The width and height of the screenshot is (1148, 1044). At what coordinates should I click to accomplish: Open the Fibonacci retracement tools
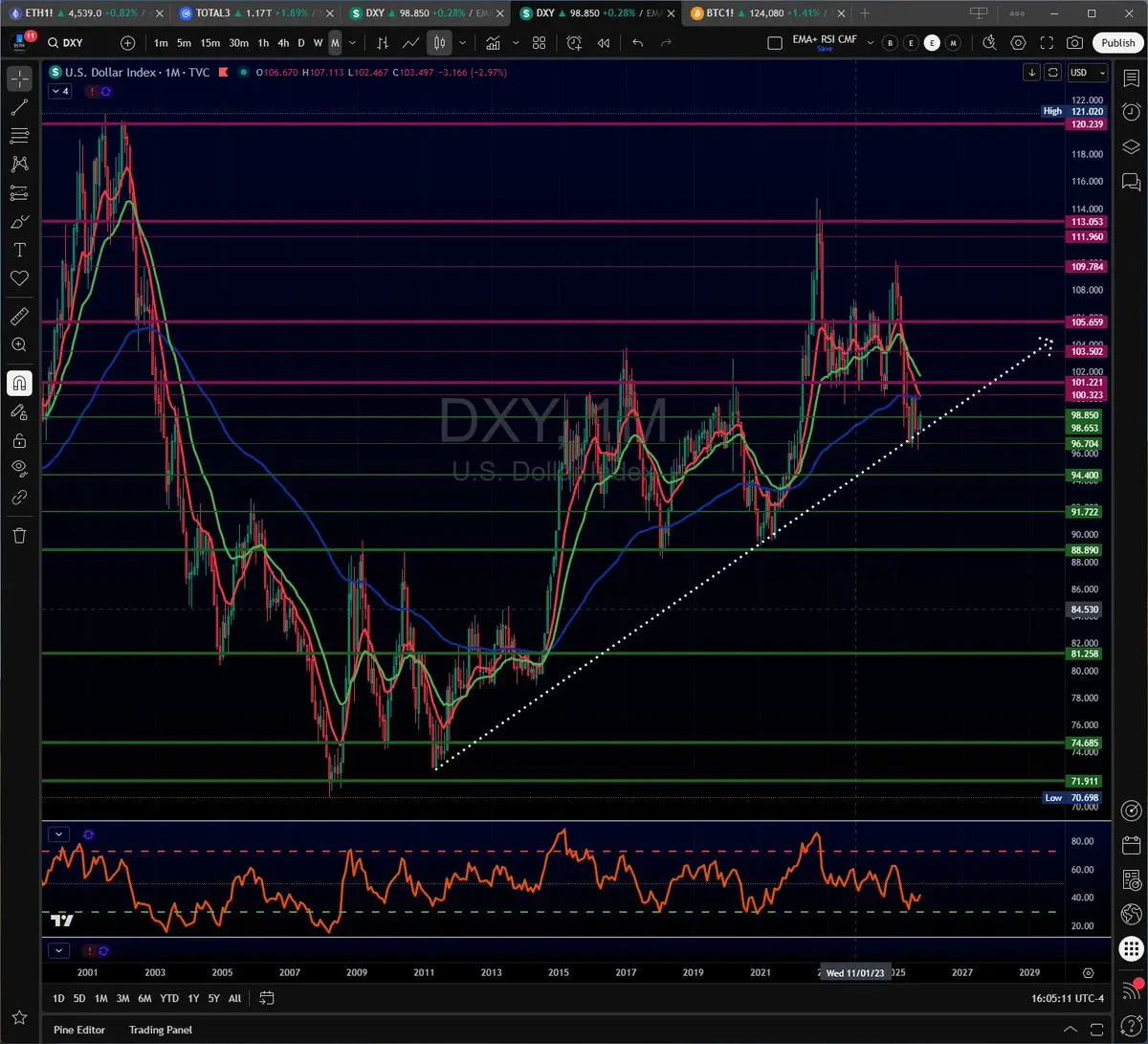pyautogui.click(x=19, y=136)
